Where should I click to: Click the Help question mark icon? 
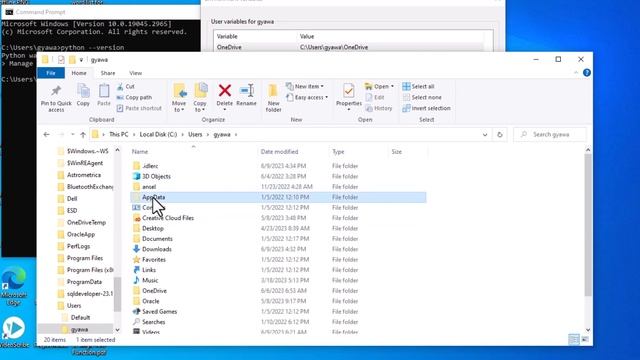tap(587, 73)
